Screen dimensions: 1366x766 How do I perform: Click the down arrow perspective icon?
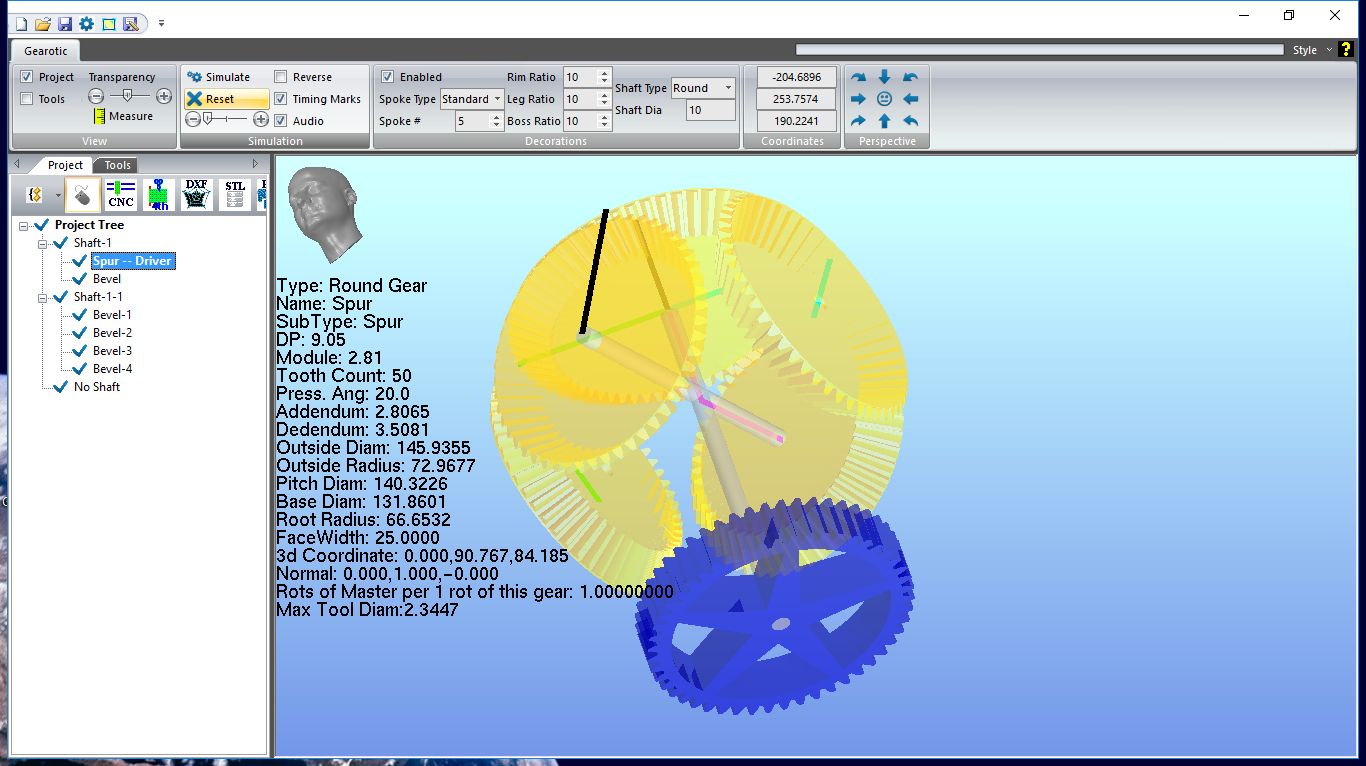click(x=884, y=77)
